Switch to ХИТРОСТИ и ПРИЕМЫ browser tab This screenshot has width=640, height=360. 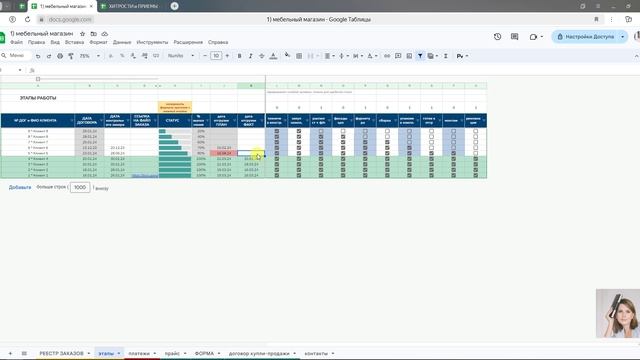coord(133,7)
